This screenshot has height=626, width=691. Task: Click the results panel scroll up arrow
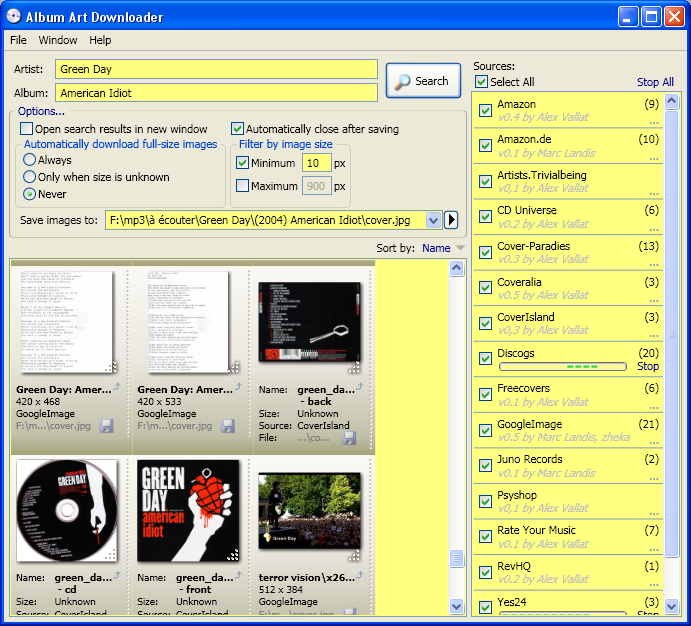[x=457, y=268]
